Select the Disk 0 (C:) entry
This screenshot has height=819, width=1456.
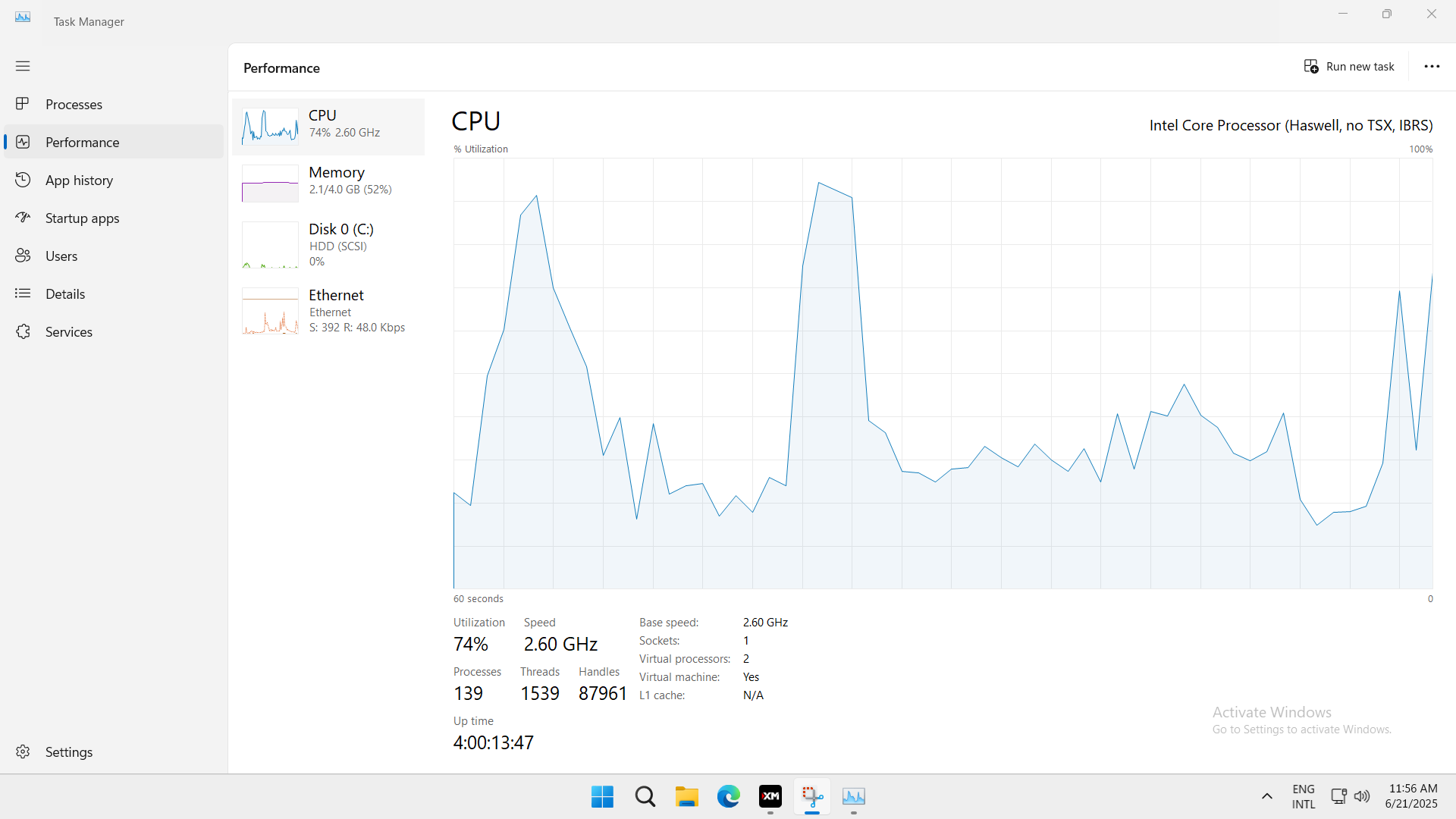328,244
